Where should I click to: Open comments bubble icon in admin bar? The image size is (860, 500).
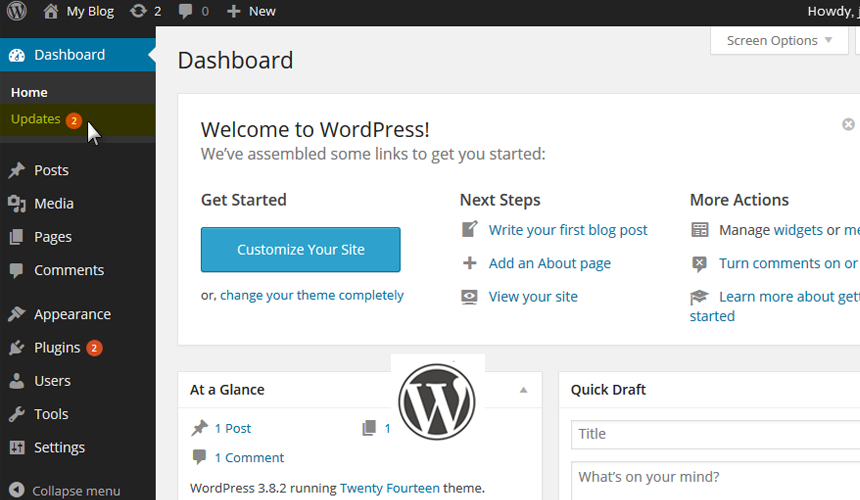click(185, 12)
